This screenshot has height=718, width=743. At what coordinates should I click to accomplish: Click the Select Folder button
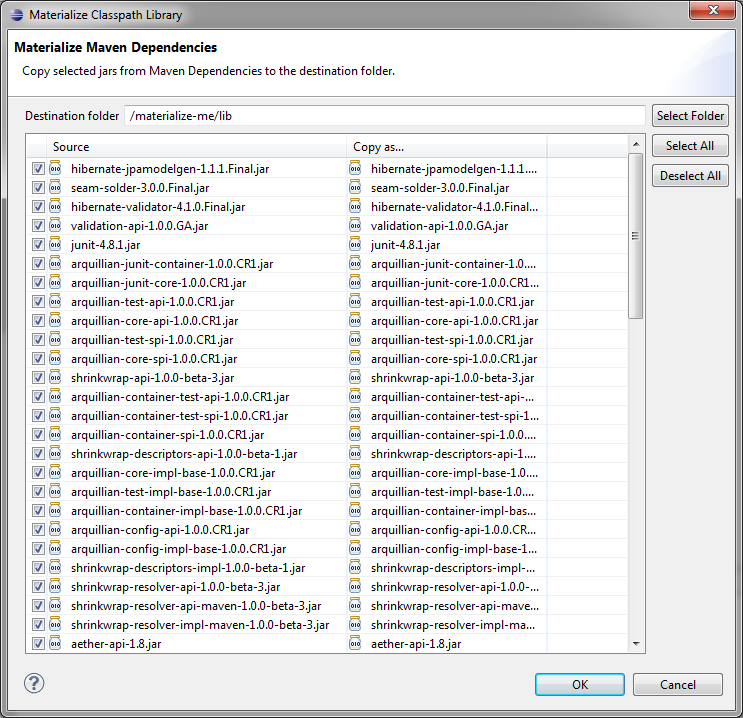pyautogui.click(x=690, y=116)
